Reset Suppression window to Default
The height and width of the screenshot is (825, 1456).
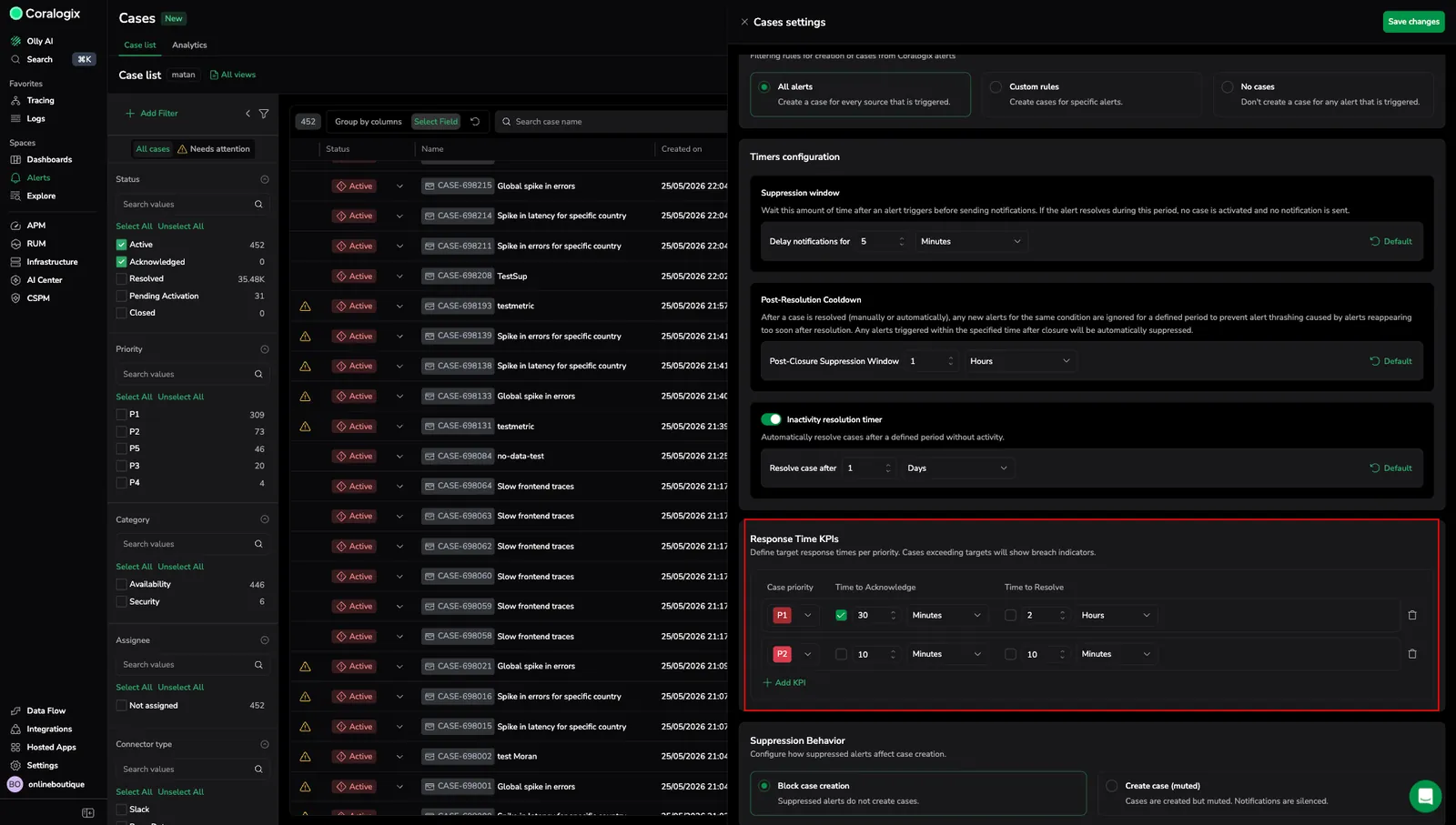click(1391, 241)
